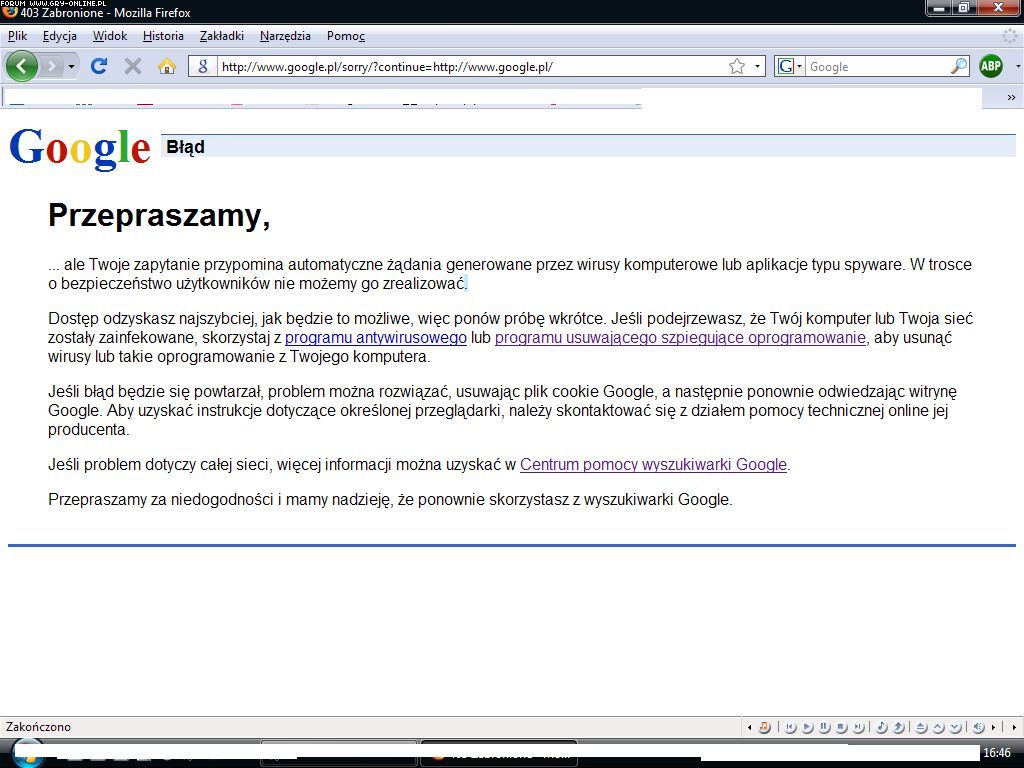This screenshot has width=1024, height=768.
Task: Click the speaker volume icon in status bar
Action: click(x=978, y=727)
